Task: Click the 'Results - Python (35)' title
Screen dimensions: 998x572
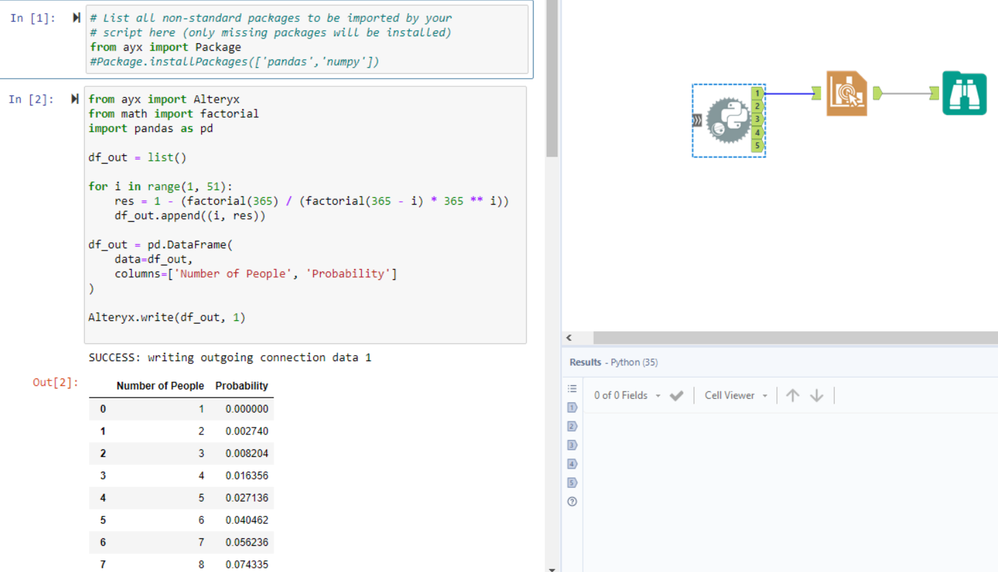Action: pyautogui.click(x=614, y=362)
